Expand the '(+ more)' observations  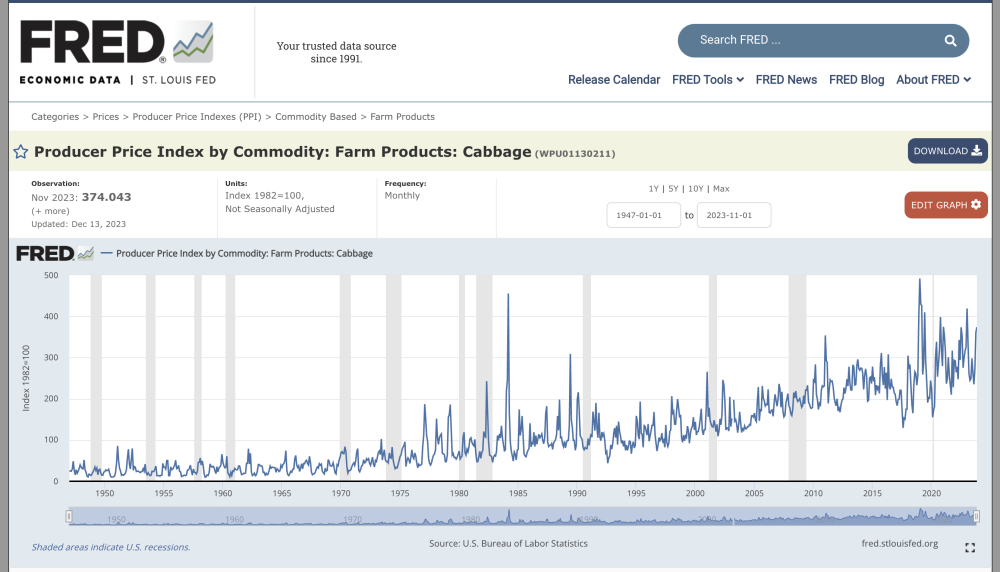point(50,211)
